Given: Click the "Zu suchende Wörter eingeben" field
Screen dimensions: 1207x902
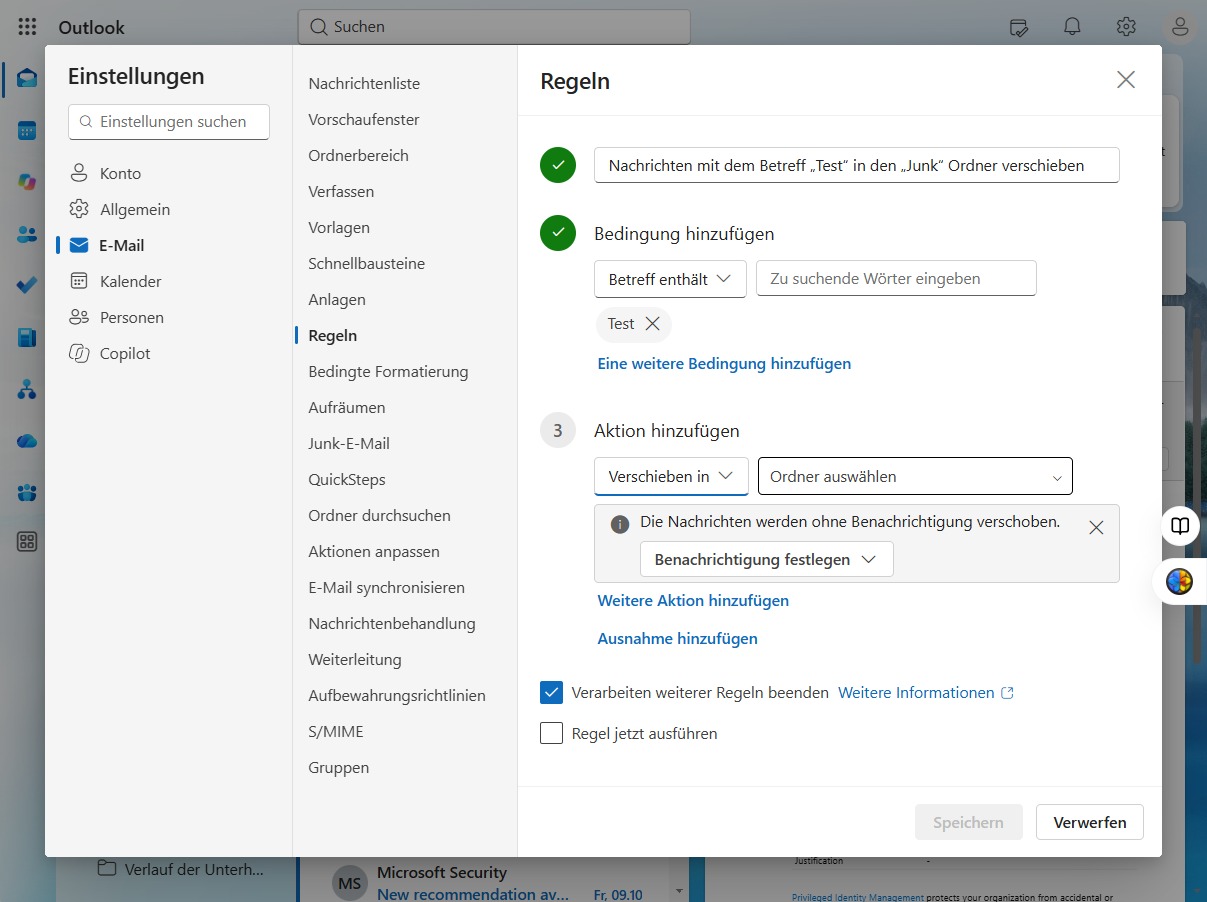Looking at the screenshot, I should (896, 278).
